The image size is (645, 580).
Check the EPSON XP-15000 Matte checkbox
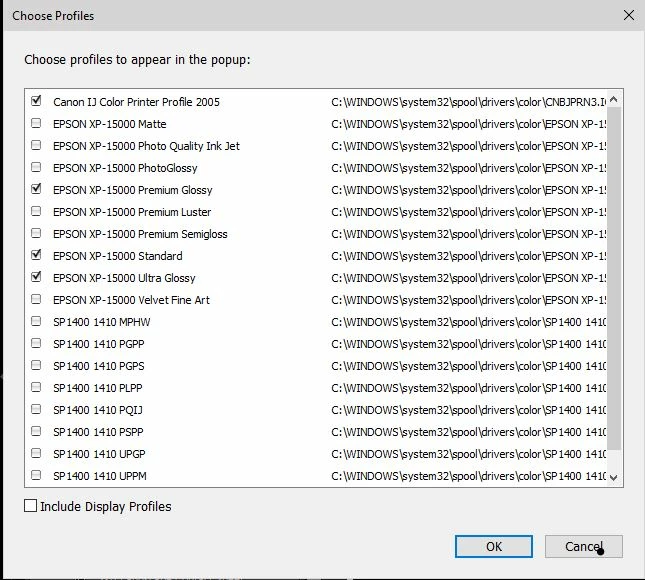click(36, 123)
